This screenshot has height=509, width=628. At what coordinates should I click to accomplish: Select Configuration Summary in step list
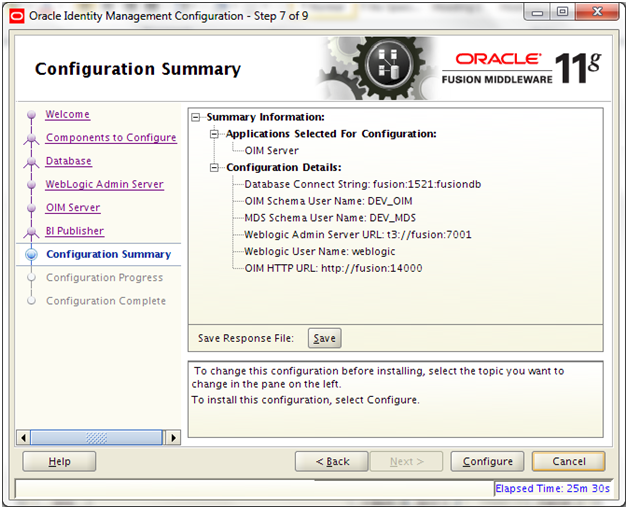pos(109,254)
